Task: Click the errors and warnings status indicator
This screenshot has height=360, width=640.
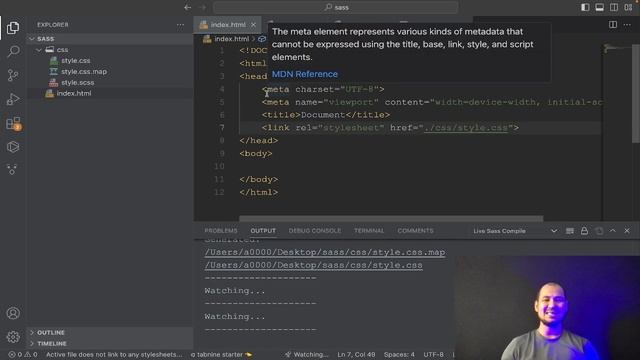Action: pyautogui.click(x=23, y=355)
